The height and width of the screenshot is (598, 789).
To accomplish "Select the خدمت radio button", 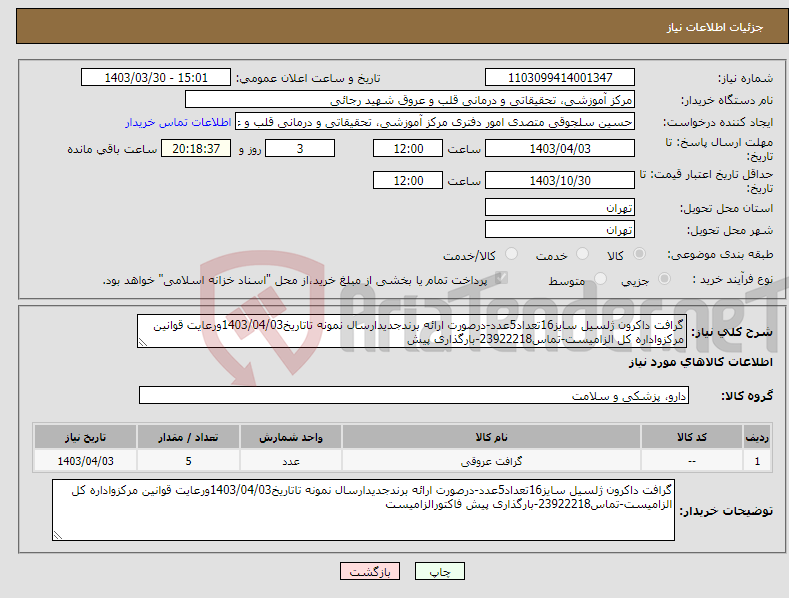I will (582, 254).
